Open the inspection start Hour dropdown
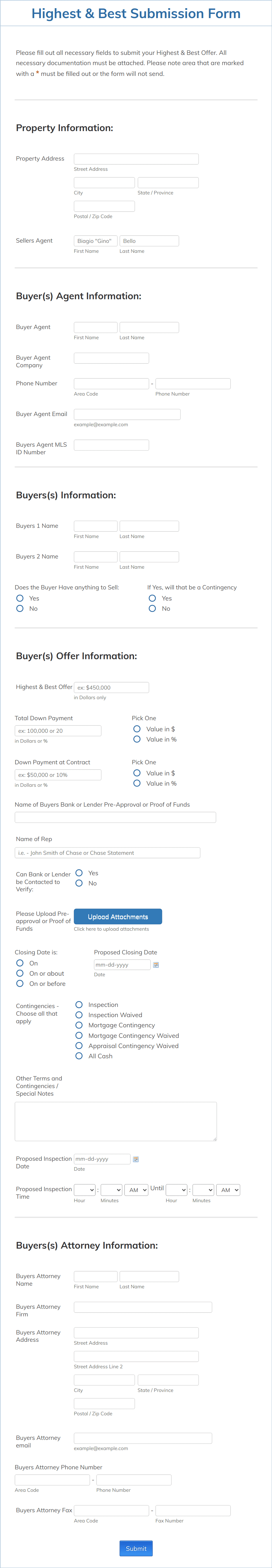 pyautogui.click(x=85, y=1190)
